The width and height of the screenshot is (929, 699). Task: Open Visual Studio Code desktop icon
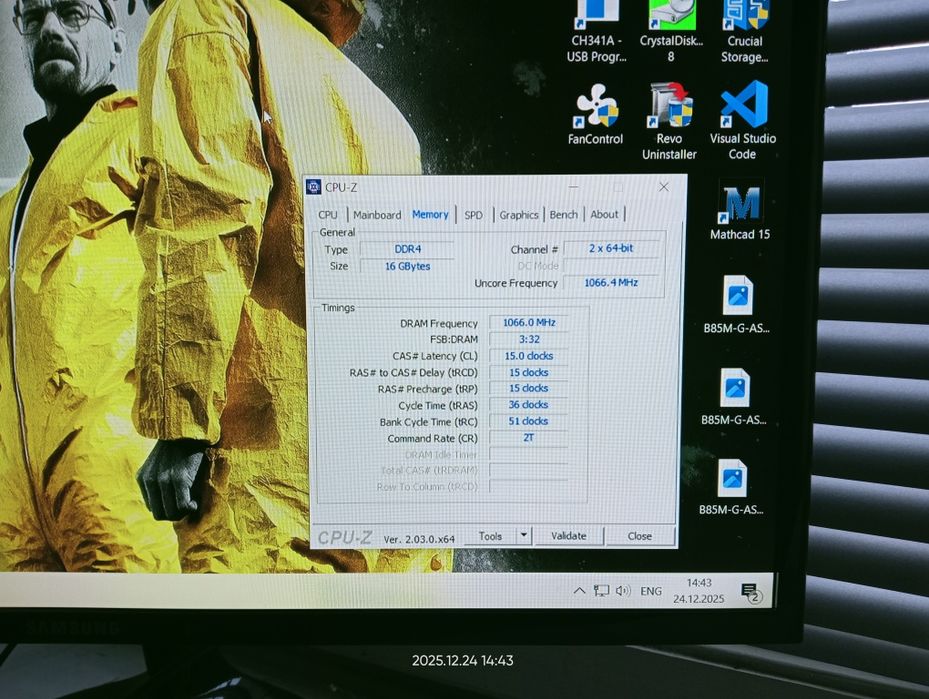[743, 121]
